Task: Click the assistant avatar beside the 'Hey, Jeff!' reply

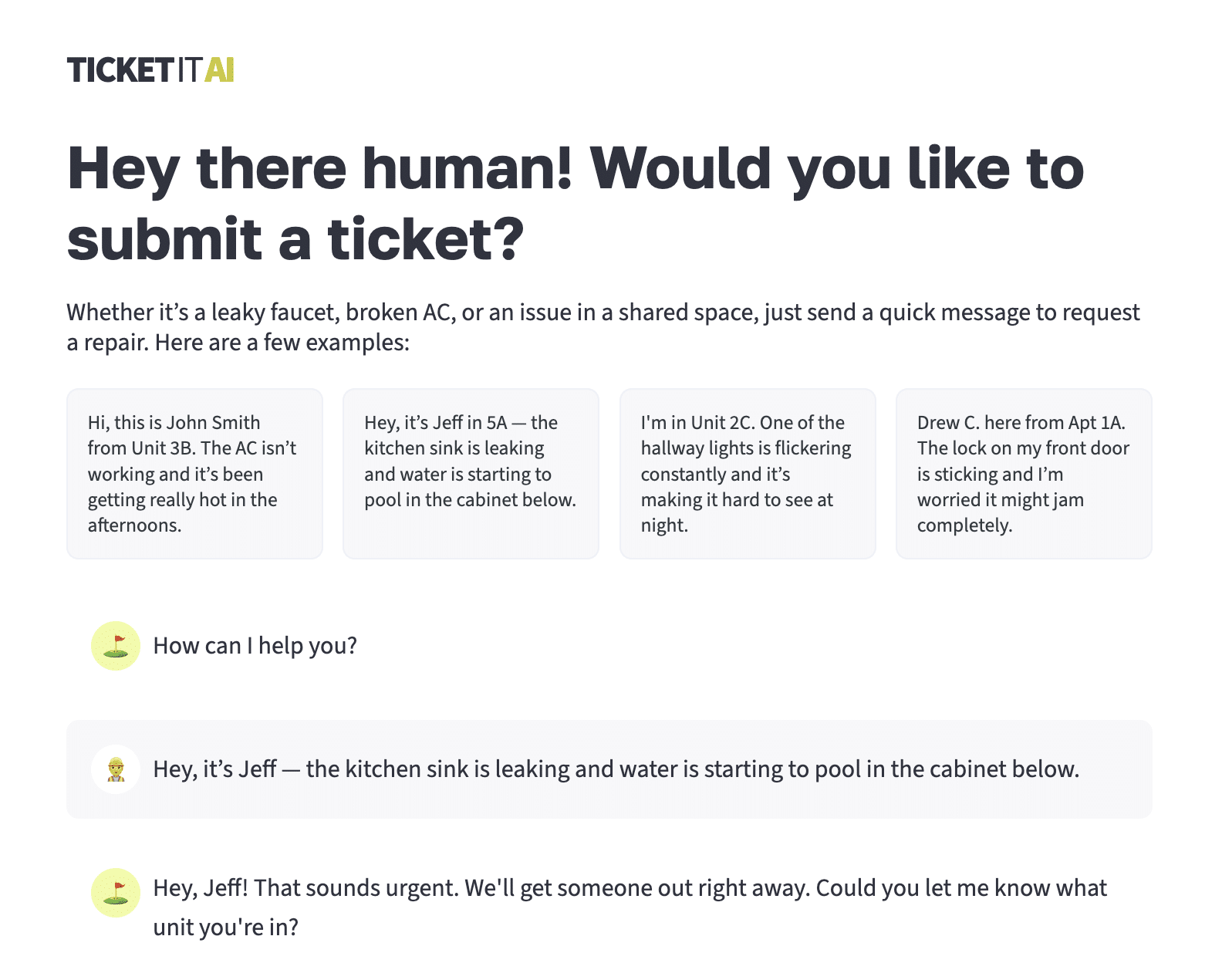Action: pyautogui.click(x=116, y=893)
